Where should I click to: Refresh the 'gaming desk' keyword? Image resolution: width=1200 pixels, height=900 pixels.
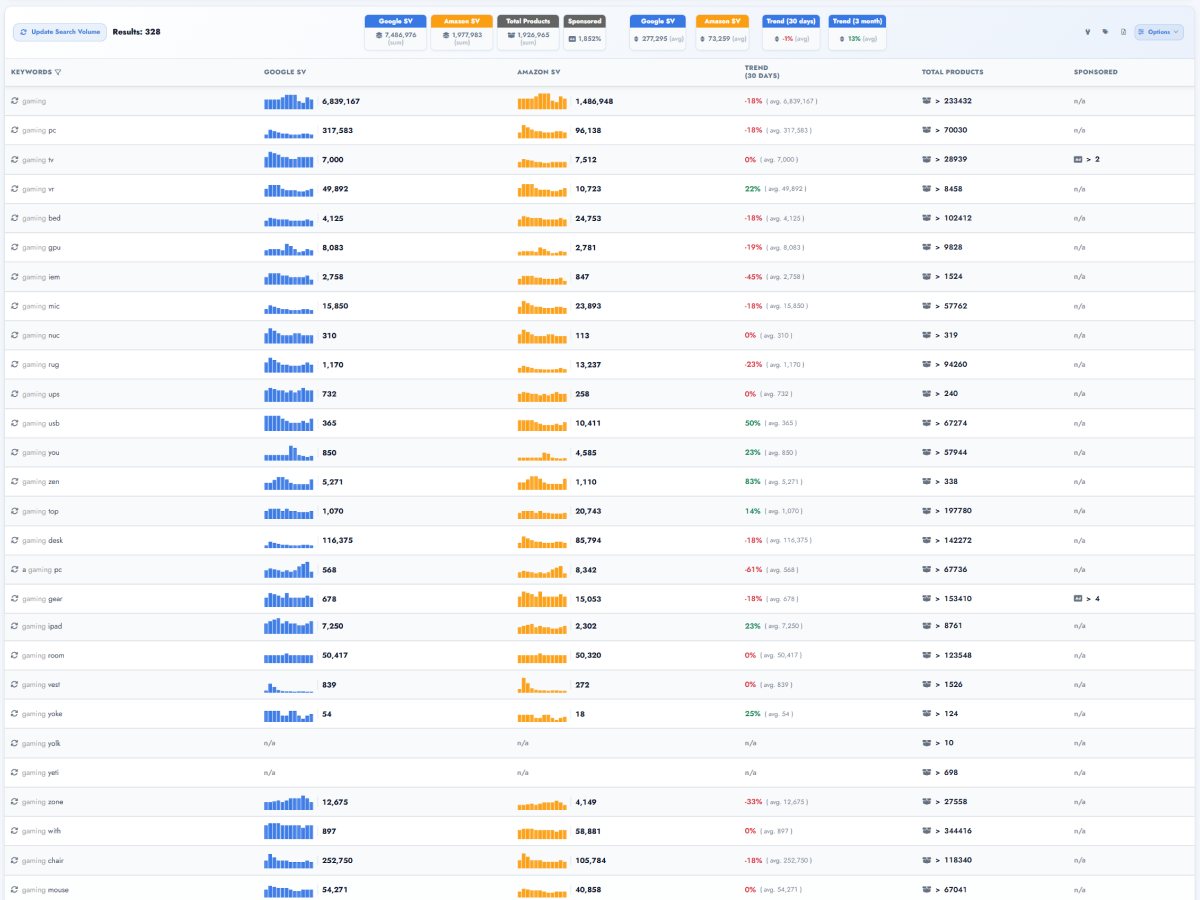[x=15, y=540]
